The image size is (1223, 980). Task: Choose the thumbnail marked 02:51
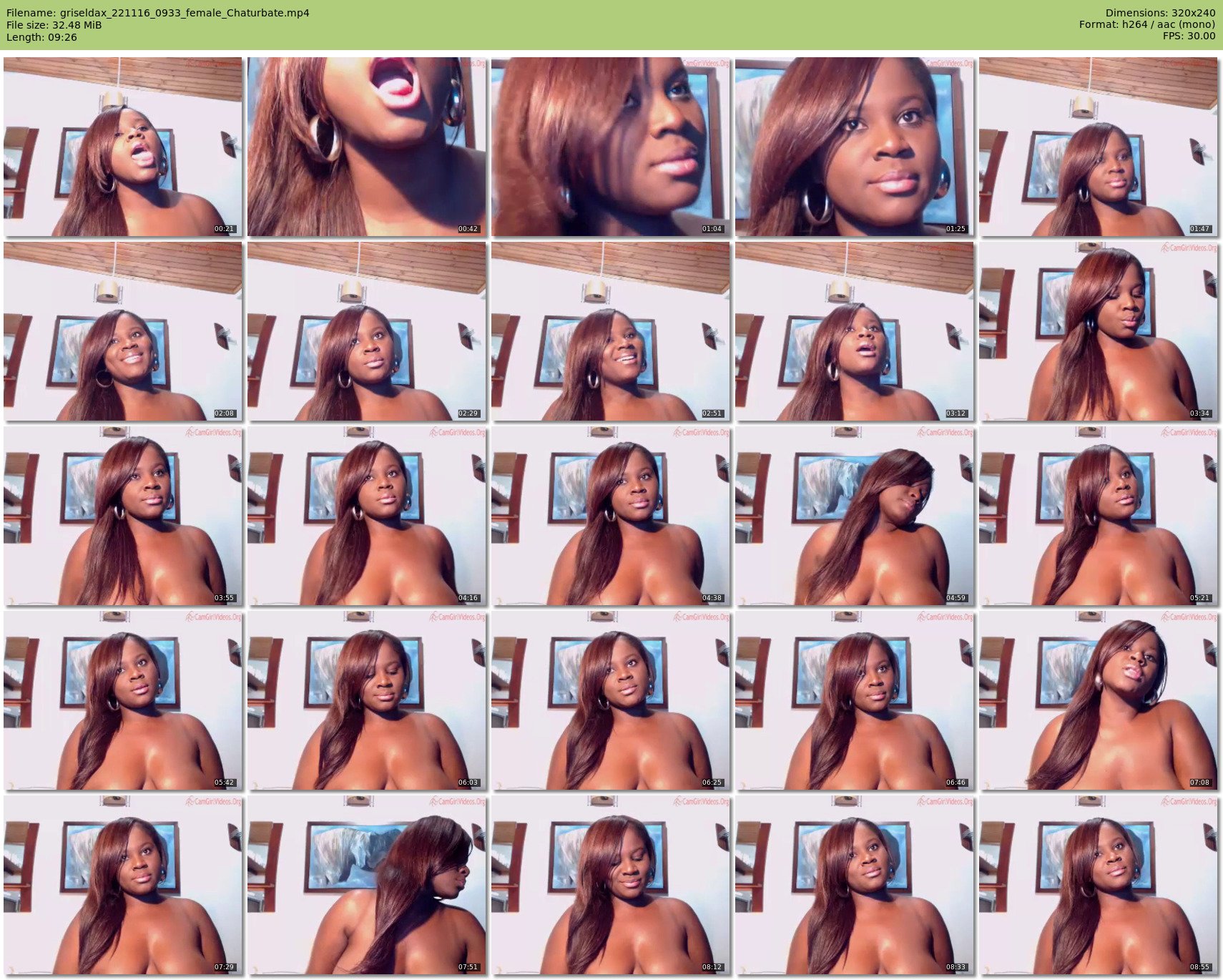611,331
